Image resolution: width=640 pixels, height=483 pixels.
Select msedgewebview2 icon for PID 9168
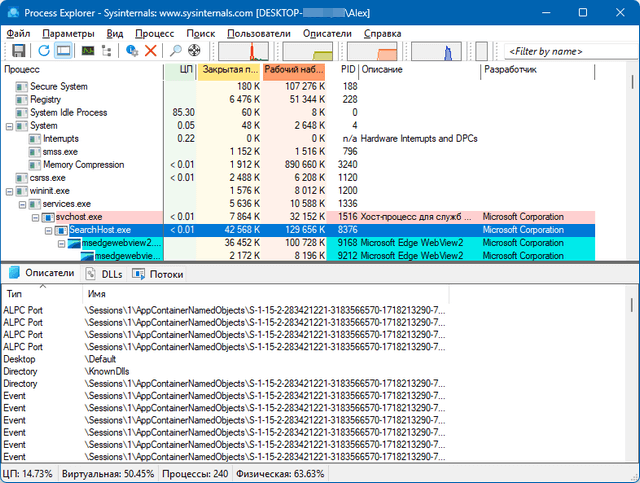tap(74, 243)
